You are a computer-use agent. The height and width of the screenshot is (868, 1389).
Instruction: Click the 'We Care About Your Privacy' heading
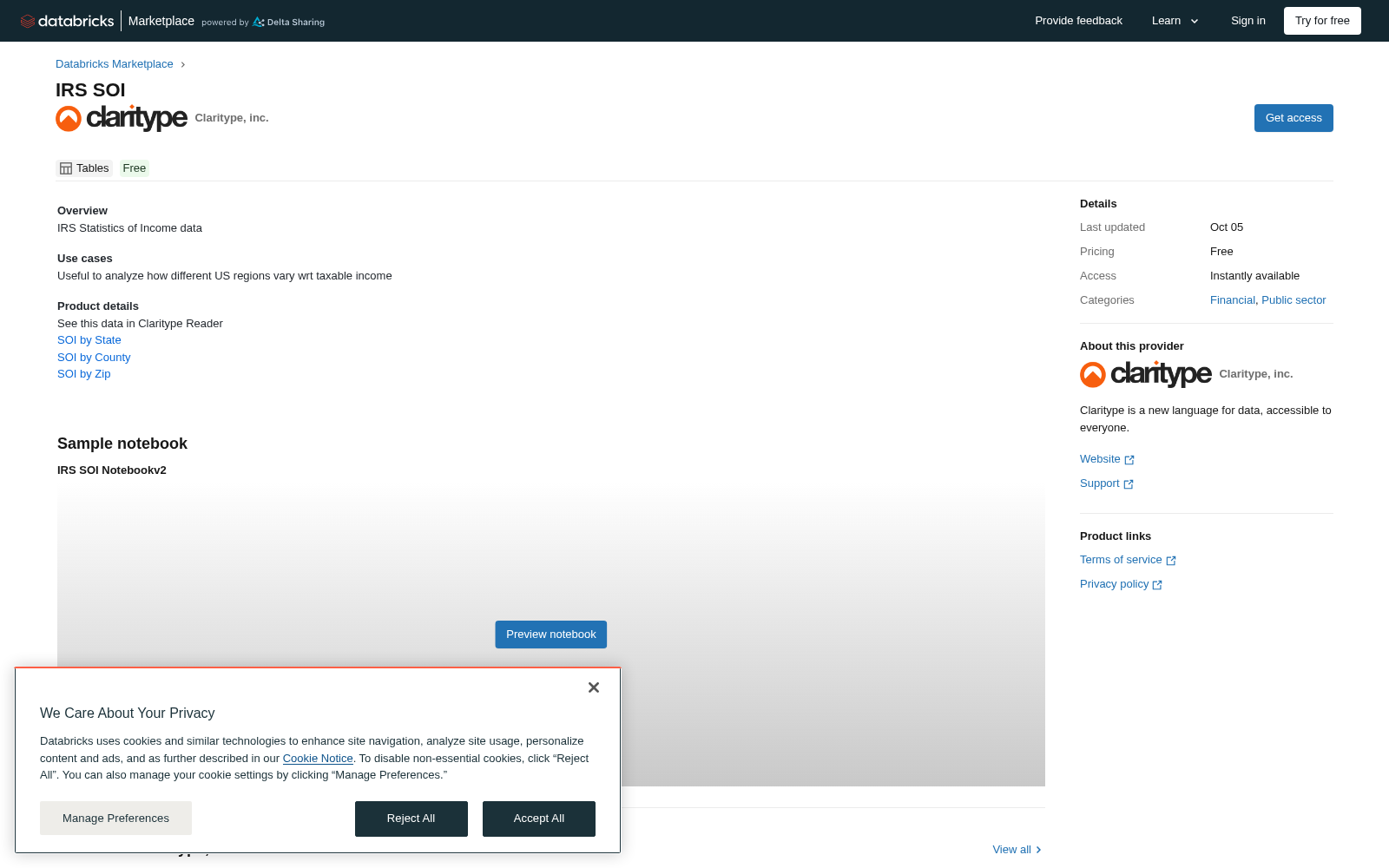(x=128, y=713)
